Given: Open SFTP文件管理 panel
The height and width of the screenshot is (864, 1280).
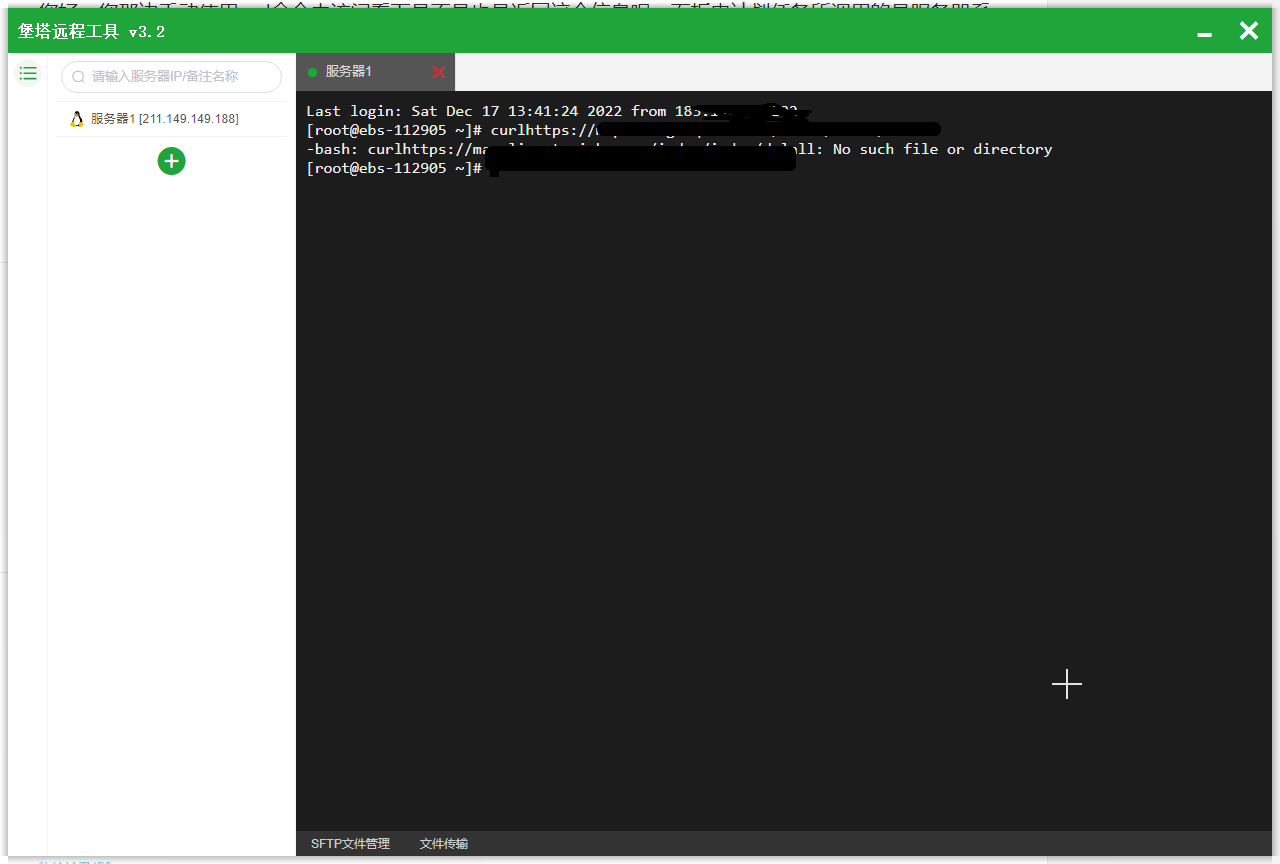Looking at the screenshot, I should 350,844.
